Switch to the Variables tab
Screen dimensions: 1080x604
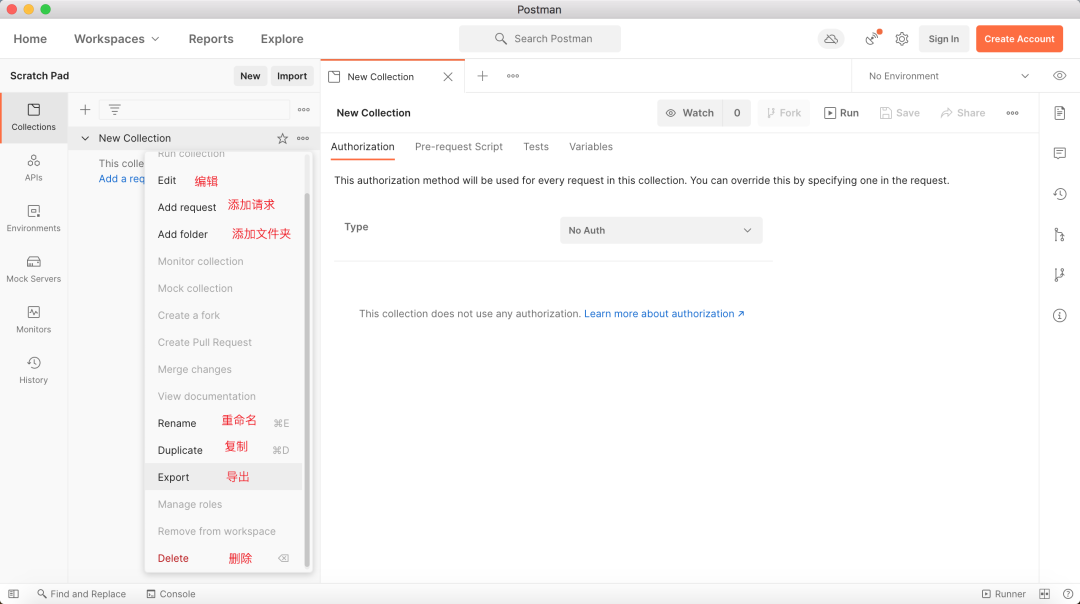point(591,147)
